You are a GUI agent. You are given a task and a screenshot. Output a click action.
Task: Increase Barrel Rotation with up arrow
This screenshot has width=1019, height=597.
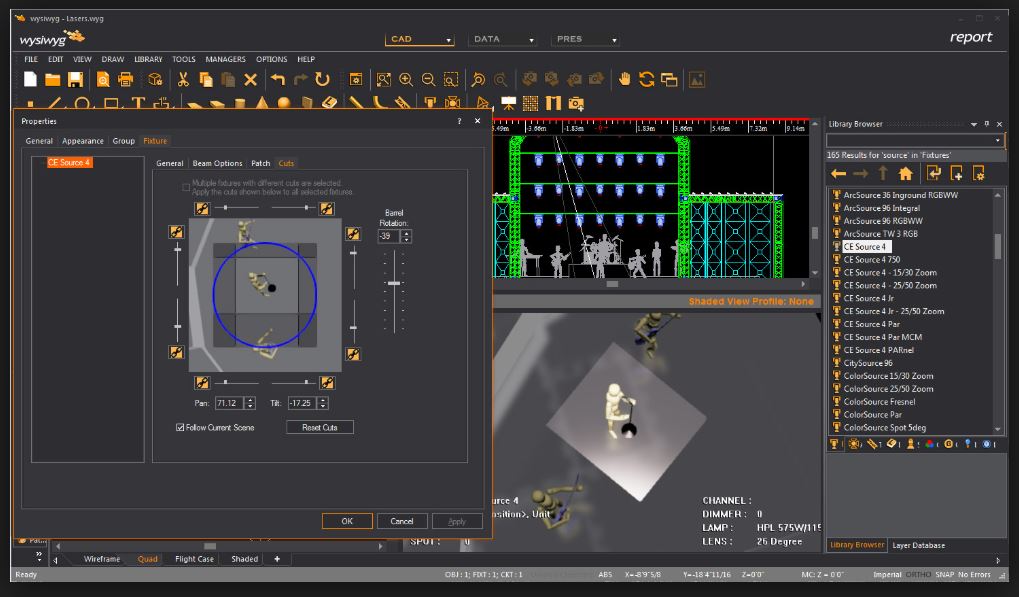pos(406,233)
